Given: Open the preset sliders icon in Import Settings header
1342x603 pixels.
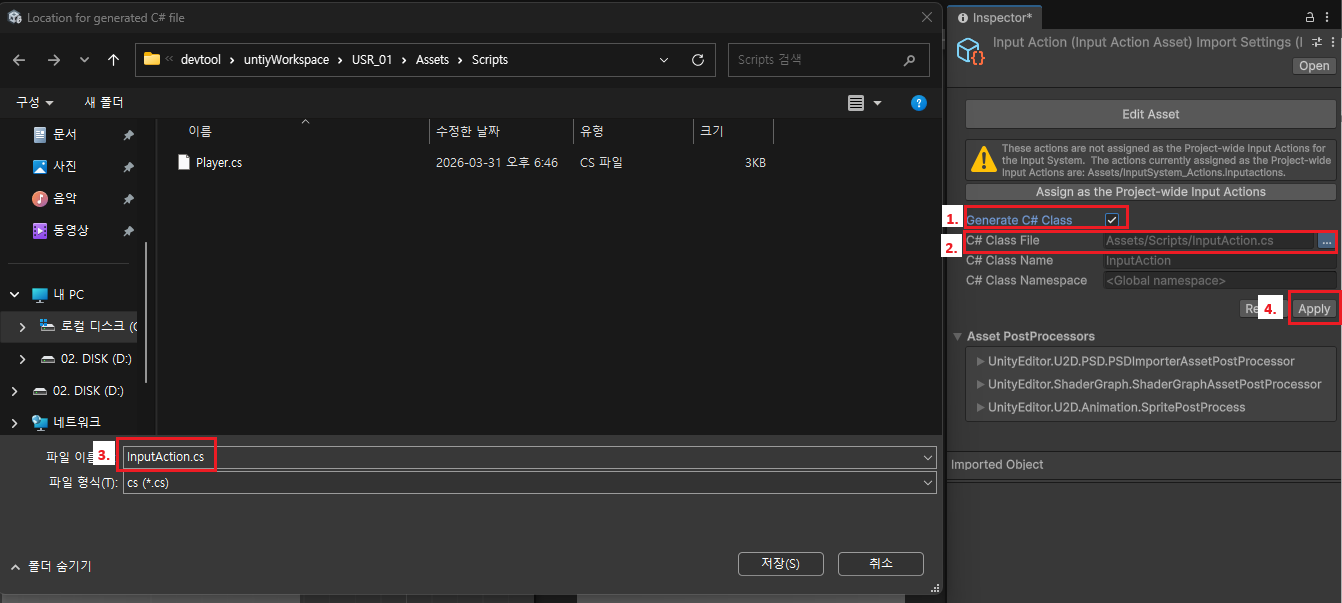Looking at the screenshot, I should coord(1317,43).
